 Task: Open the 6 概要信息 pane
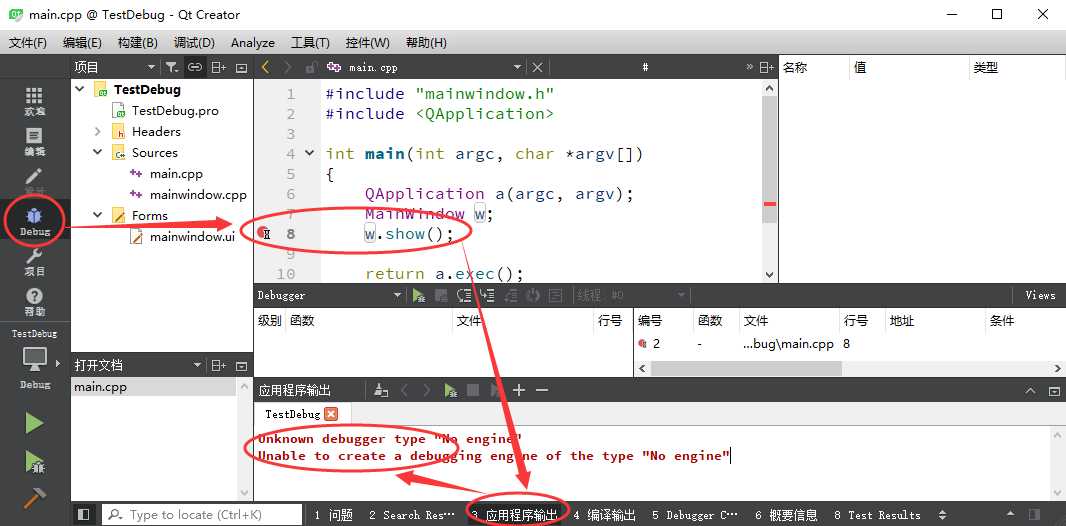pos(786,515)
